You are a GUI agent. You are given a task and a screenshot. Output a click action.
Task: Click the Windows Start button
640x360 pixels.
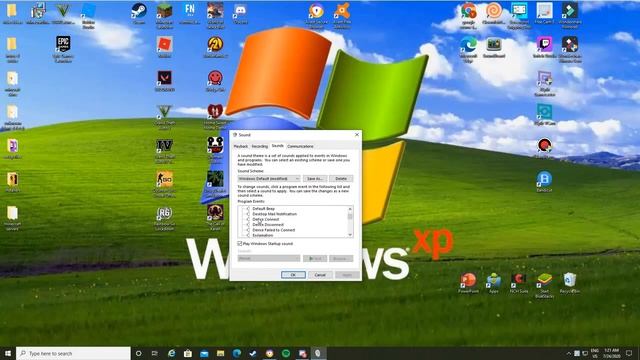(x=8, y=353)
